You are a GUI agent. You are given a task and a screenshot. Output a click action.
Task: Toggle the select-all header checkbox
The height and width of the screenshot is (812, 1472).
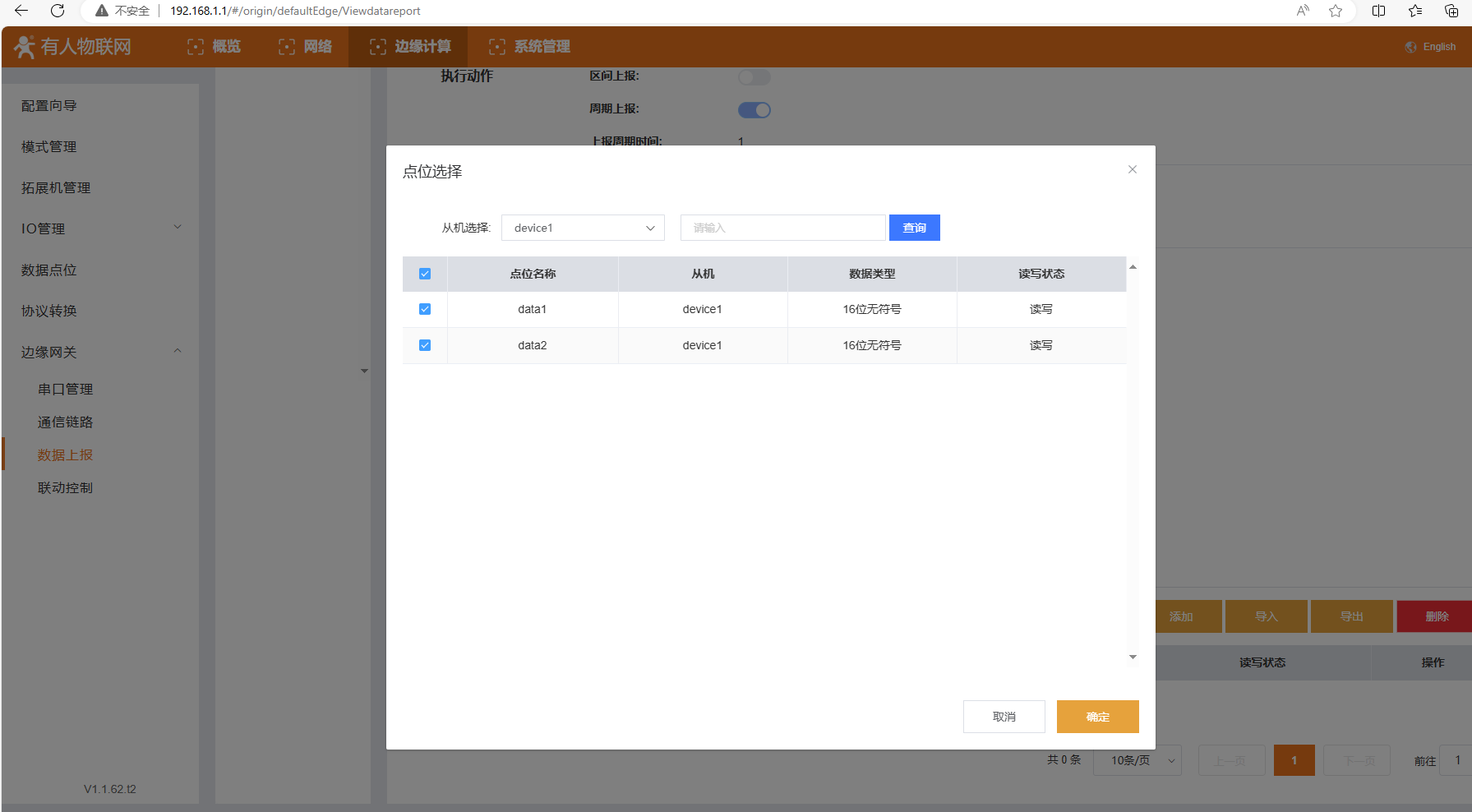coord(425,274)
